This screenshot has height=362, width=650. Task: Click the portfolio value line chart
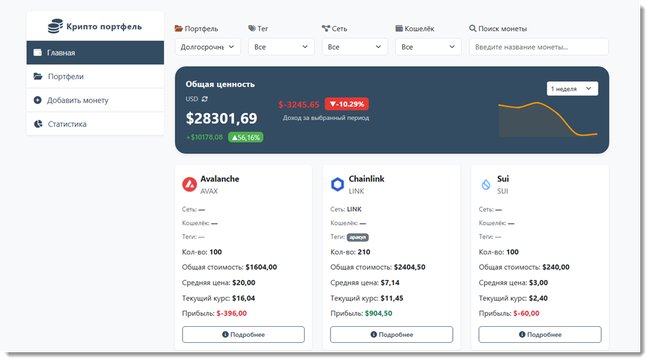[x=548, y=119]
